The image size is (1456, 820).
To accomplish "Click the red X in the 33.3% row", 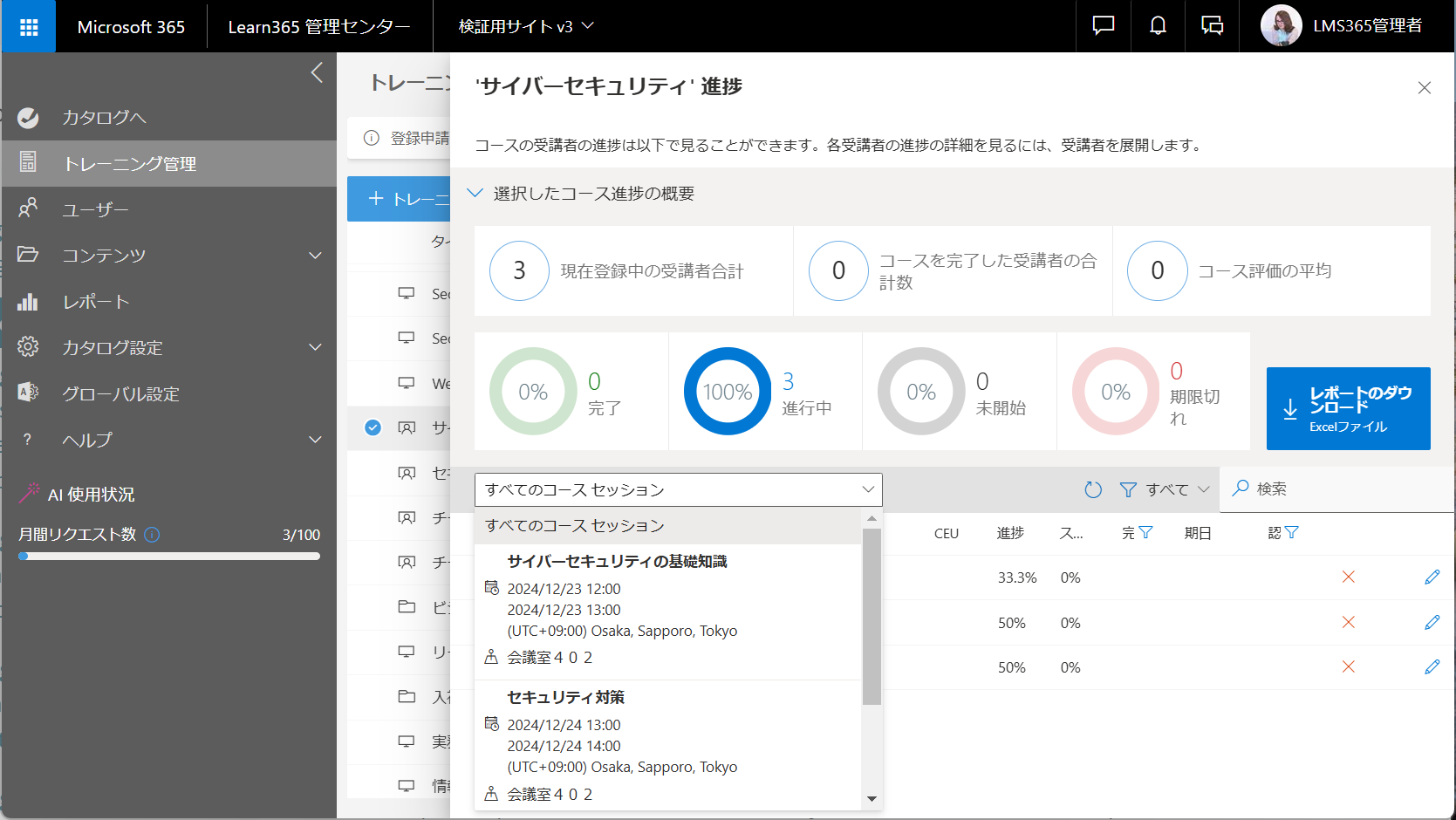I will pos(1349,577).
